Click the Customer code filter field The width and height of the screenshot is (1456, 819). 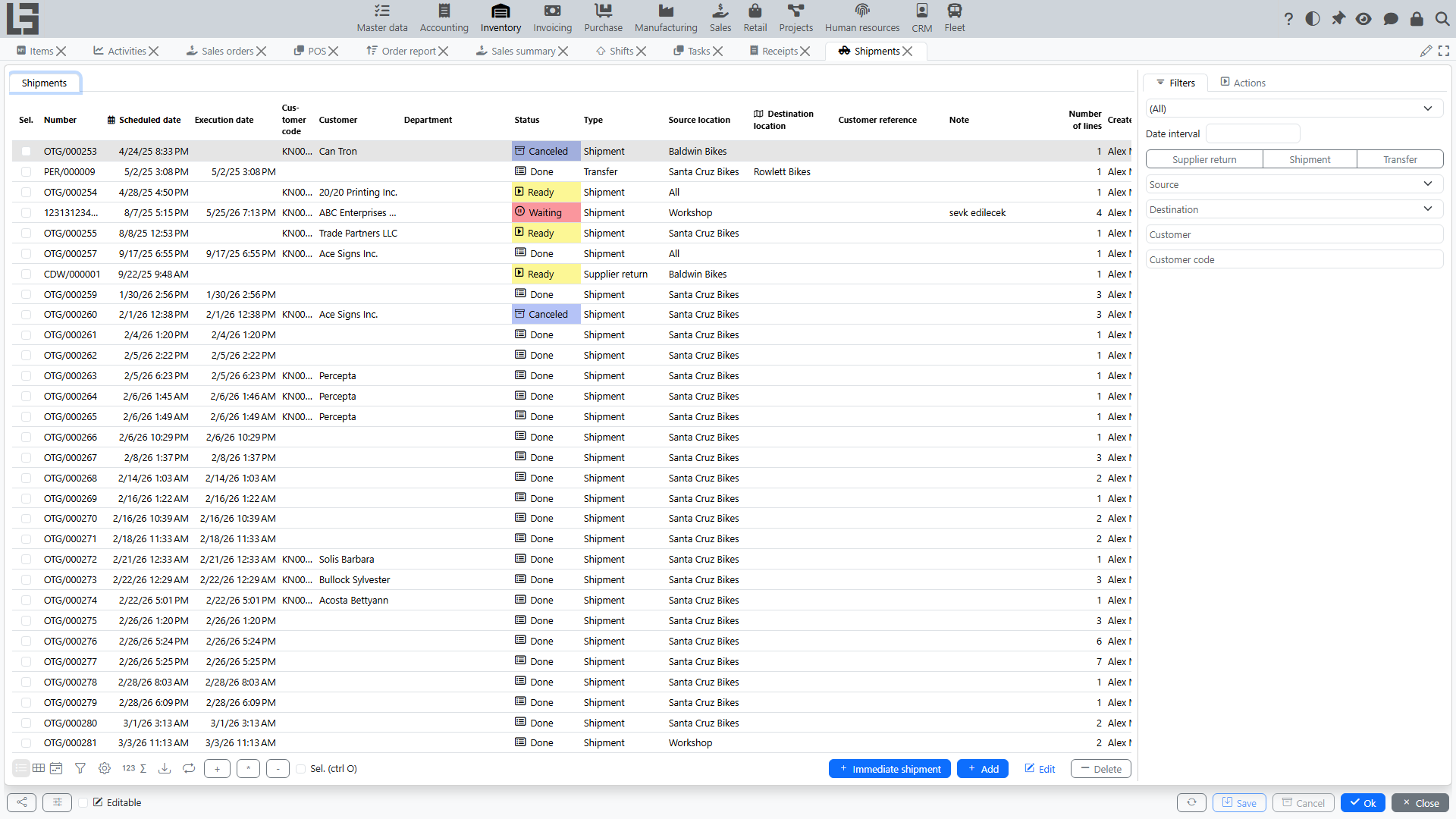tap(1294, 259)
